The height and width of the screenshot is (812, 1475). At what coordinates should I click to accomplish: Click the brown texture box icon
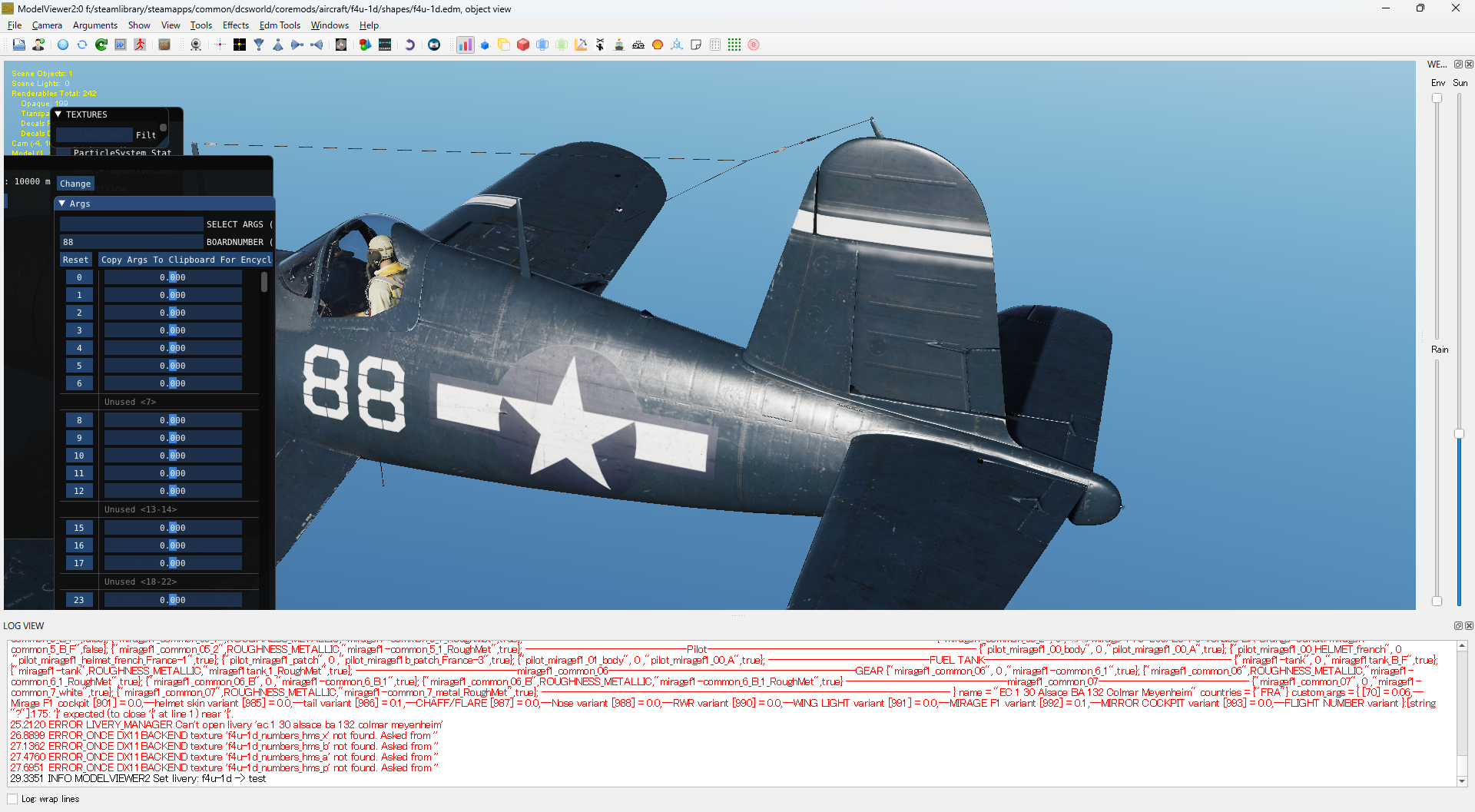164,45
